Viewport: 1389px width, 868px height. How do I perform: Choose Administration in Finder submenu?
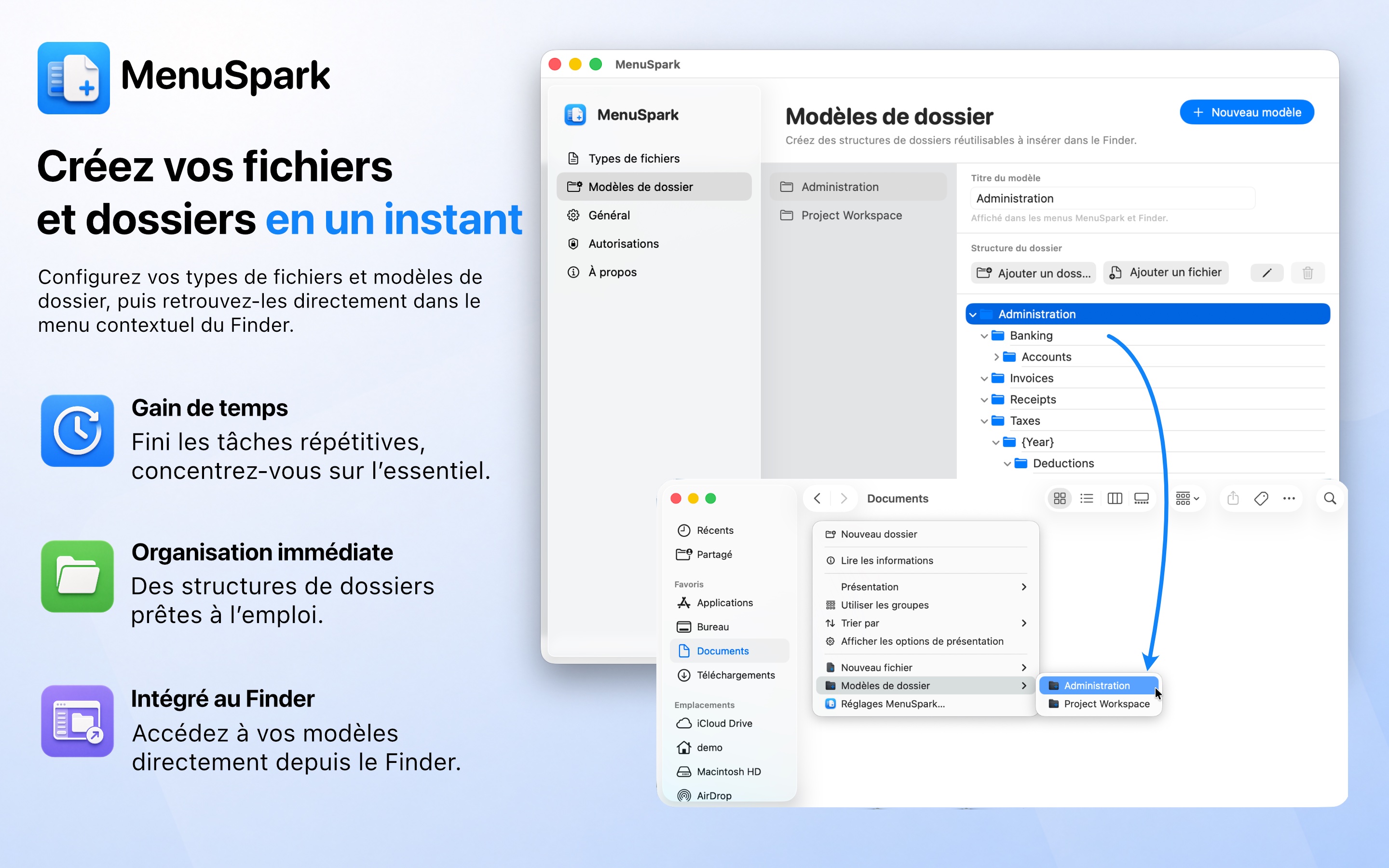click(1099, 686)
